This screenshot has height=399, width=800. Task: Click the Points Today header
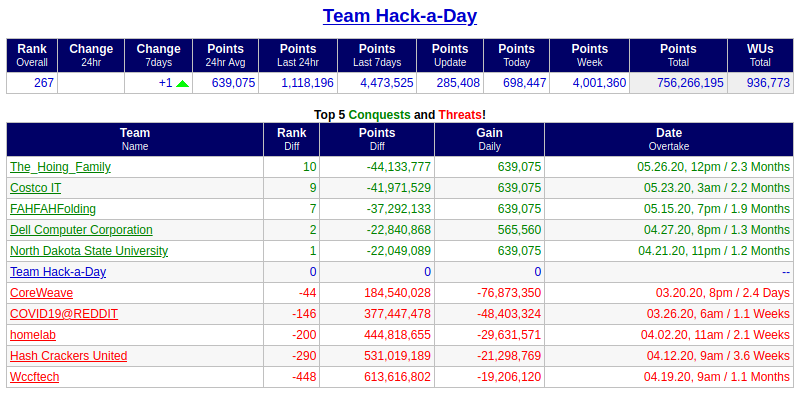(516, 55)
